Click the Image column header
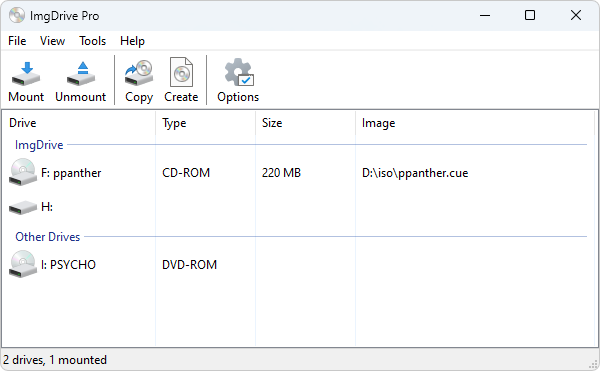This screenshot has height=371, width=600. click(475, 123)
